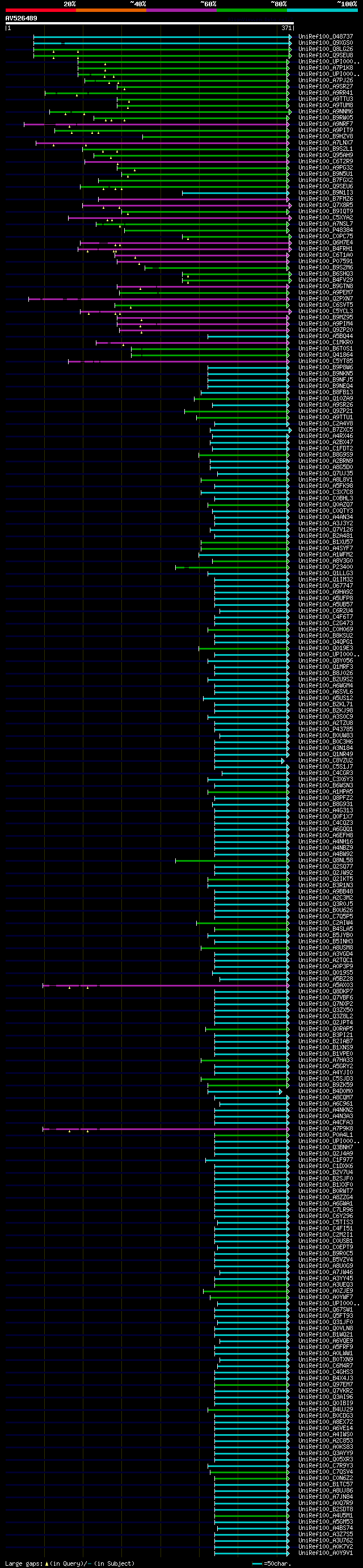Select label UniRef100_Q7X8R5
This screenshot has height=1568, width=363.
[x=325, y=205]
